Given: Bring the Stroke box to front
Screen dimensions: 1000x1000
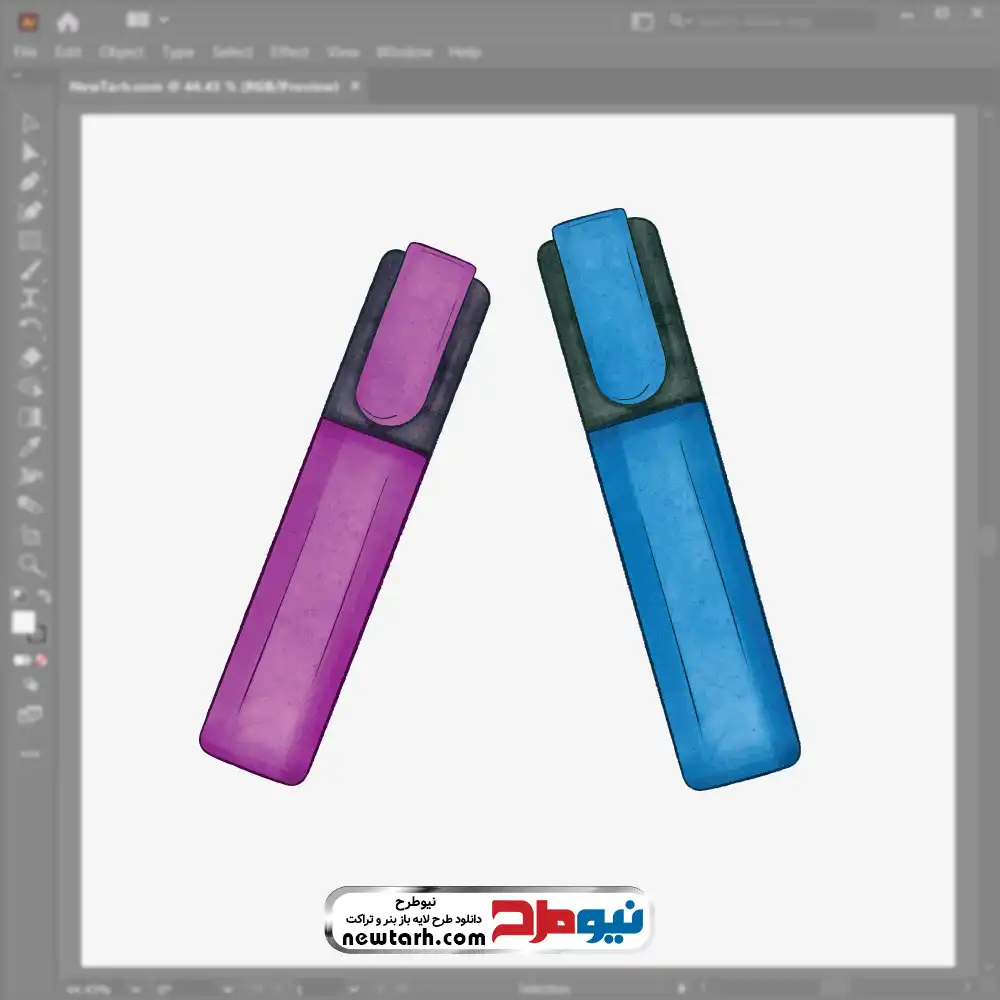Looking at the screenshot, I should (38, 635).
